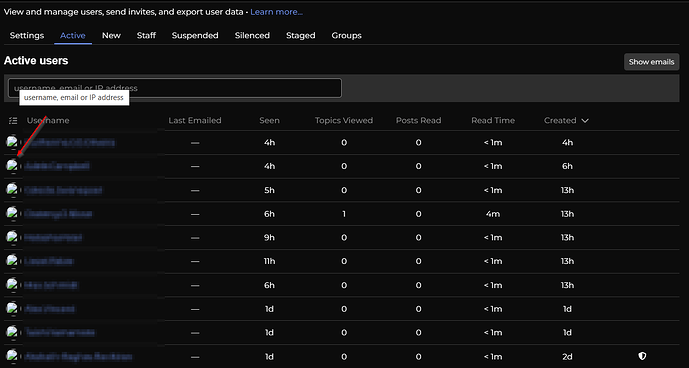Sort by Created using the chevron arrow
The height and width of the screenshot is (368, 689).
pos(585,120)
